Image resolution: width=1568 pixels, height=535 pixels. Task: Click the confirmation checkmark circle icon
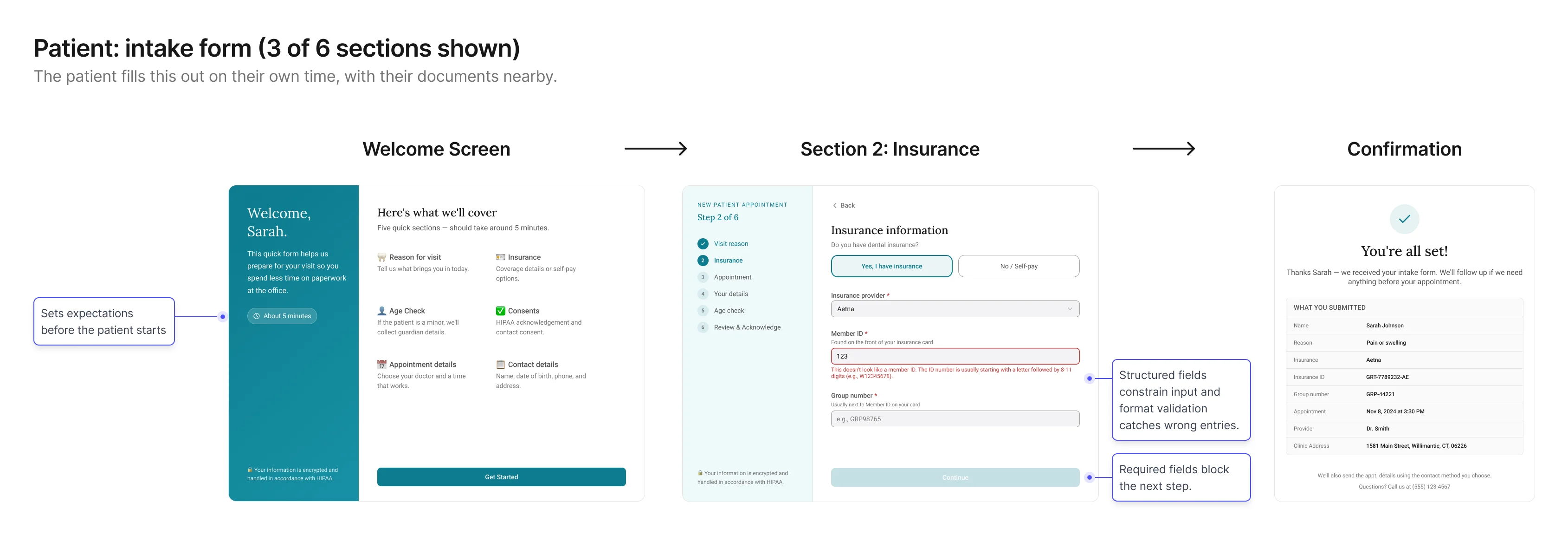click(1404, 219)
